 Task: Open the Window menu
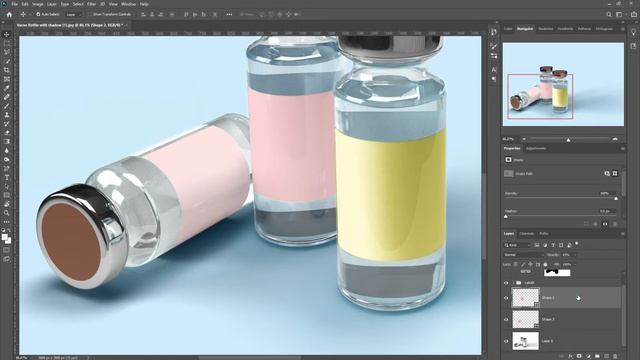(128, 4)
